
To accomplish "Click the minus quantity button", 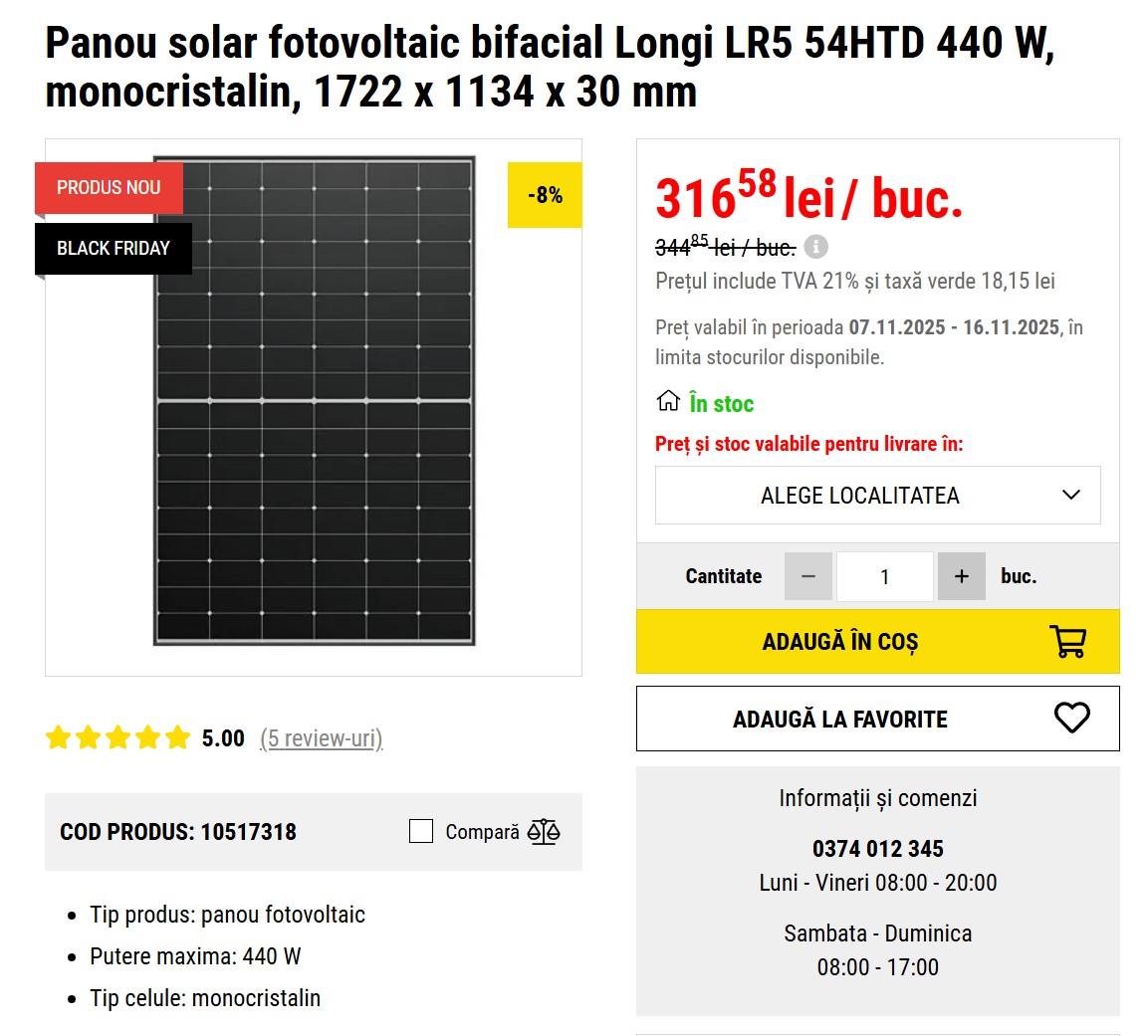I will tap(808, 576).
